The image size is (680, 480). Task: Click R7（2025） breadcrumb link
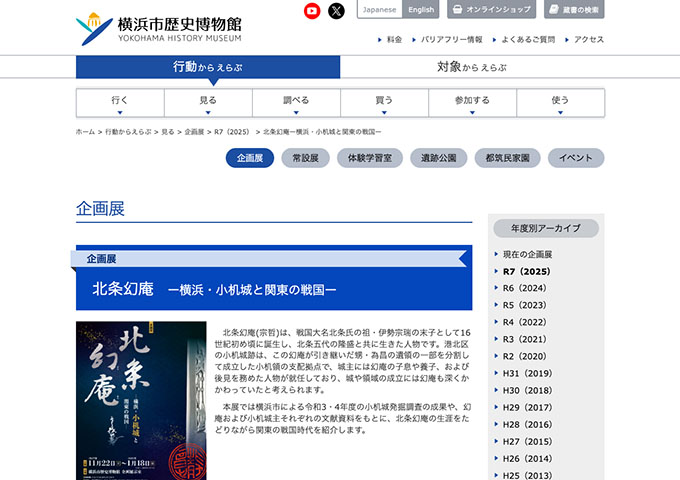click(232, 132)
